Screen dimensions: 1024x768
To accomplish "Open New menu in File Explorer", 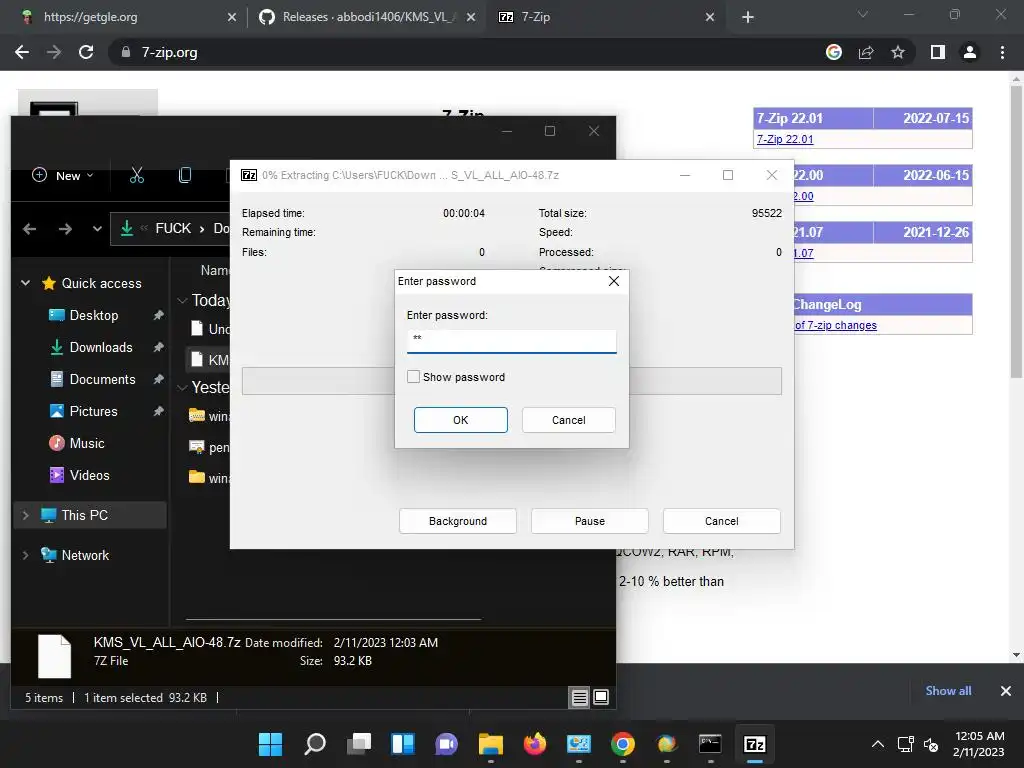I will [x=63, y=176].
